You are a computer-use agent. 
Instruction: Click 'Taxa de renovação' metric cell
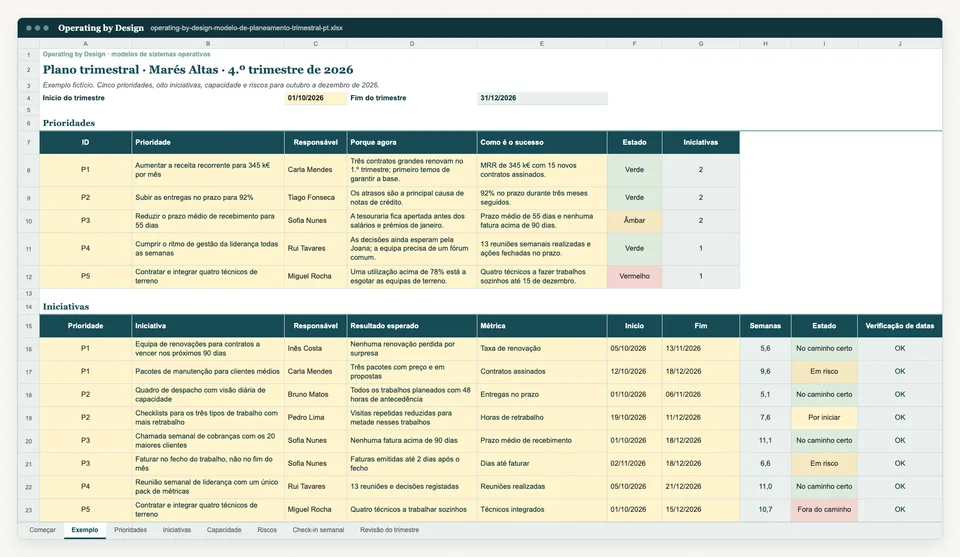pos(542,349)
